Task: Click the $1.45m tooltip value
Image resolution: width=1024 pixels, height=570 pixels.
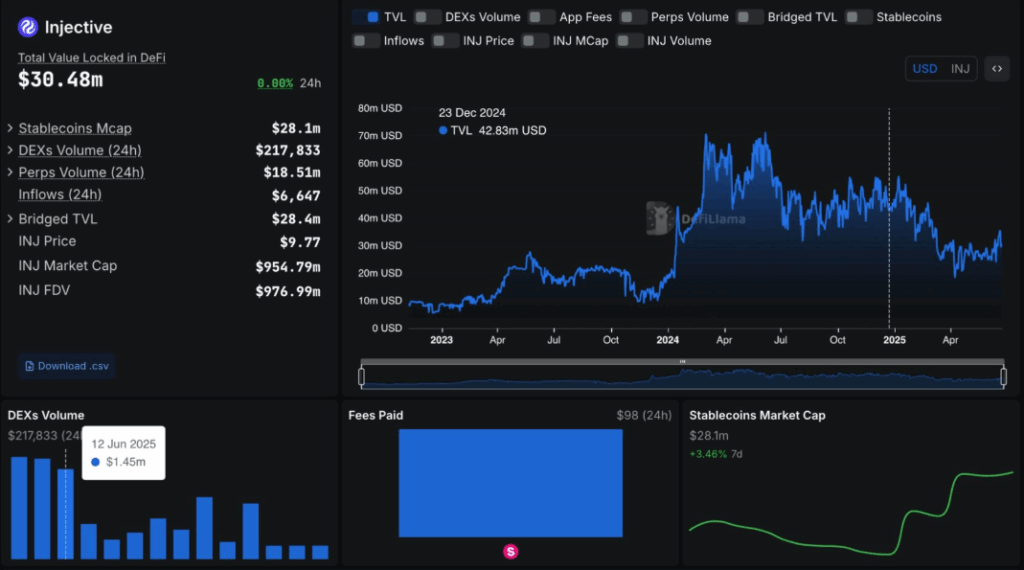Action: click(x=125, y=462)
